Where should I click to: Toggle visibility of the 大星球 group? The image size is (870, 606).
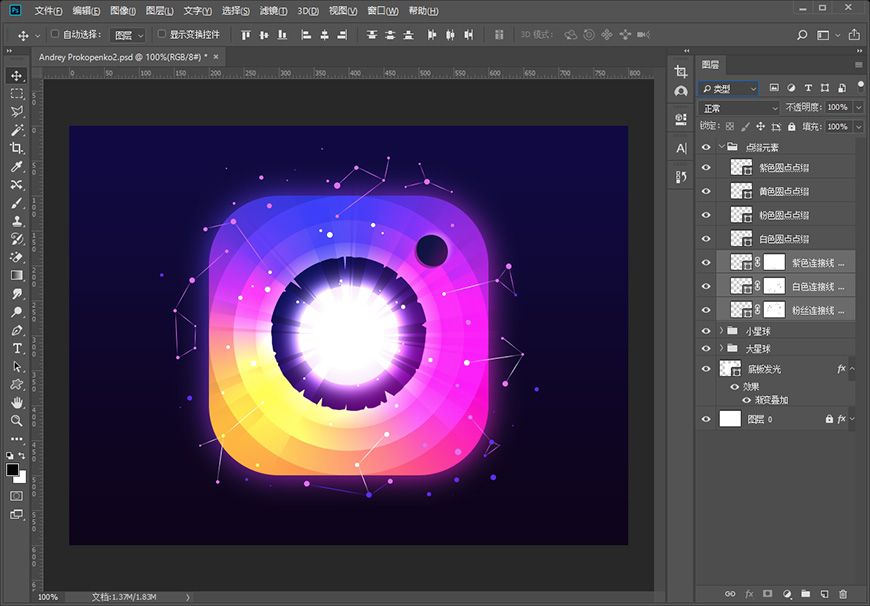[x=706, y=349]
